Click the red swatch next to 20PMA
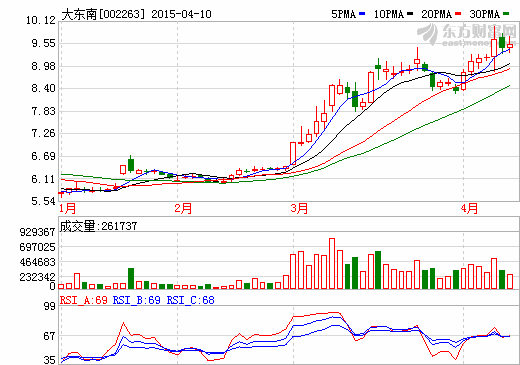Viewport: 520px width, 365px height. click(x=458, y=14)
